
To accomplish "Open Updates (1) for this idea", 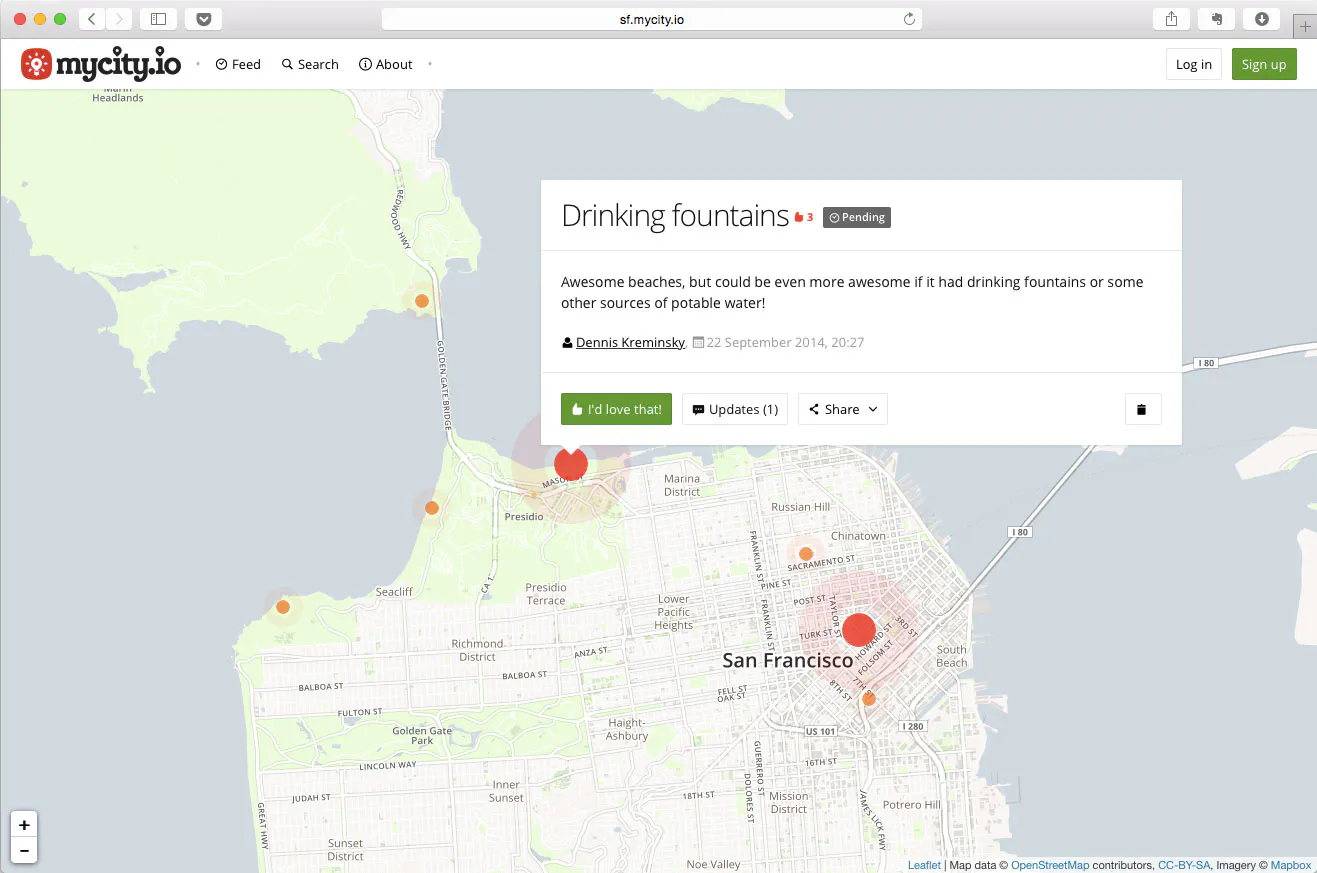I will [x=735, y=409].
